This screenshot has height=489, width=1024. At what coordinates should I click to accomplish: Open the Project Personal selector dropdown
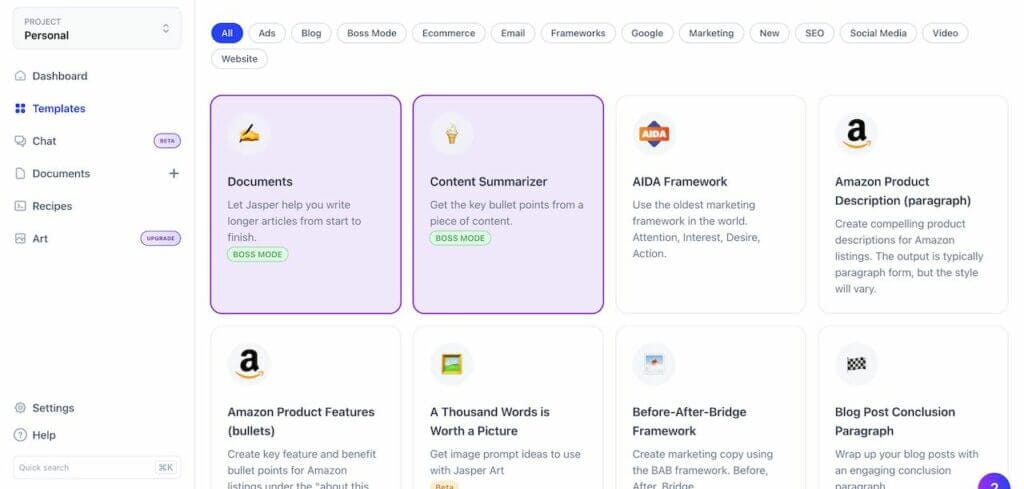pyautogui.click(x=97, y=29)
